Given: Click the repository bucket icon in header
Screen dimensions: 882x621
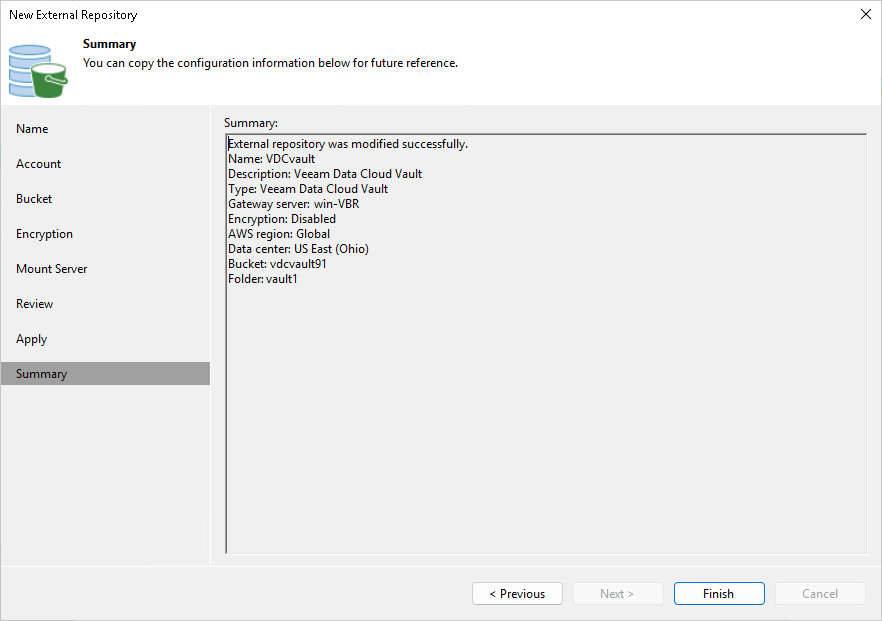Looking at the screenshot, I should (x=38, y=71).
